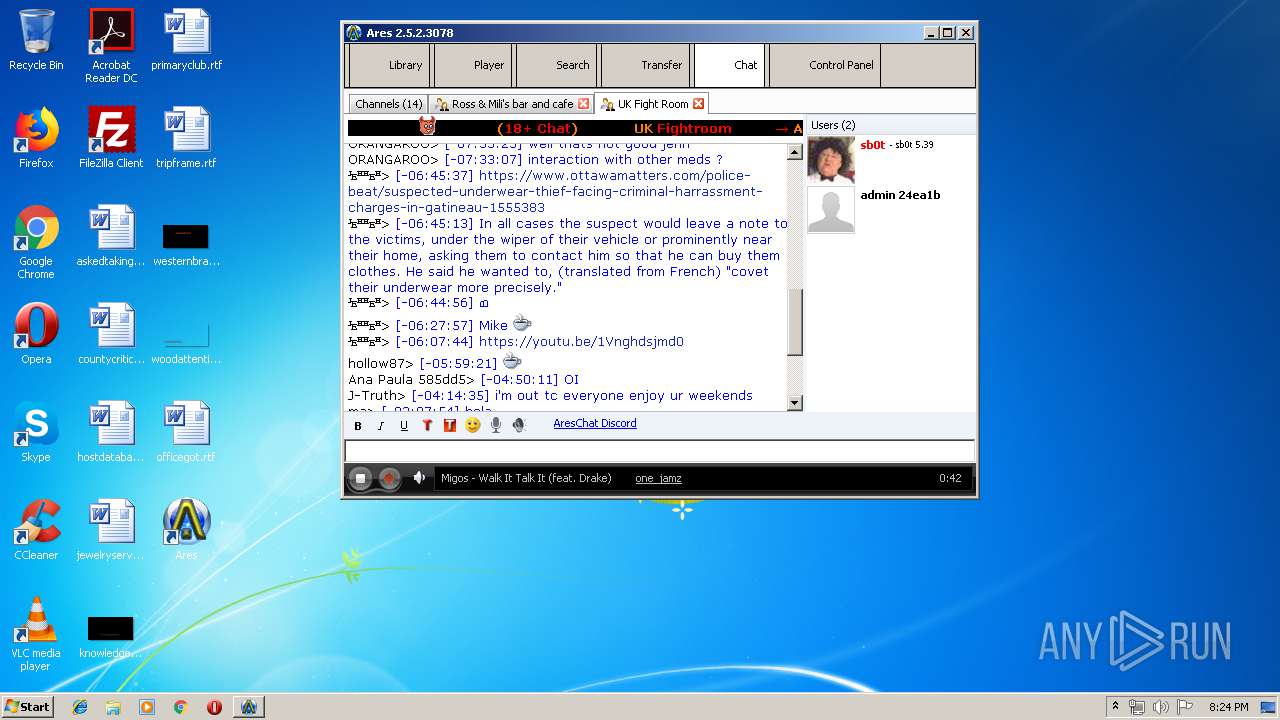Launch Firefox from desktop

(36, 138)
